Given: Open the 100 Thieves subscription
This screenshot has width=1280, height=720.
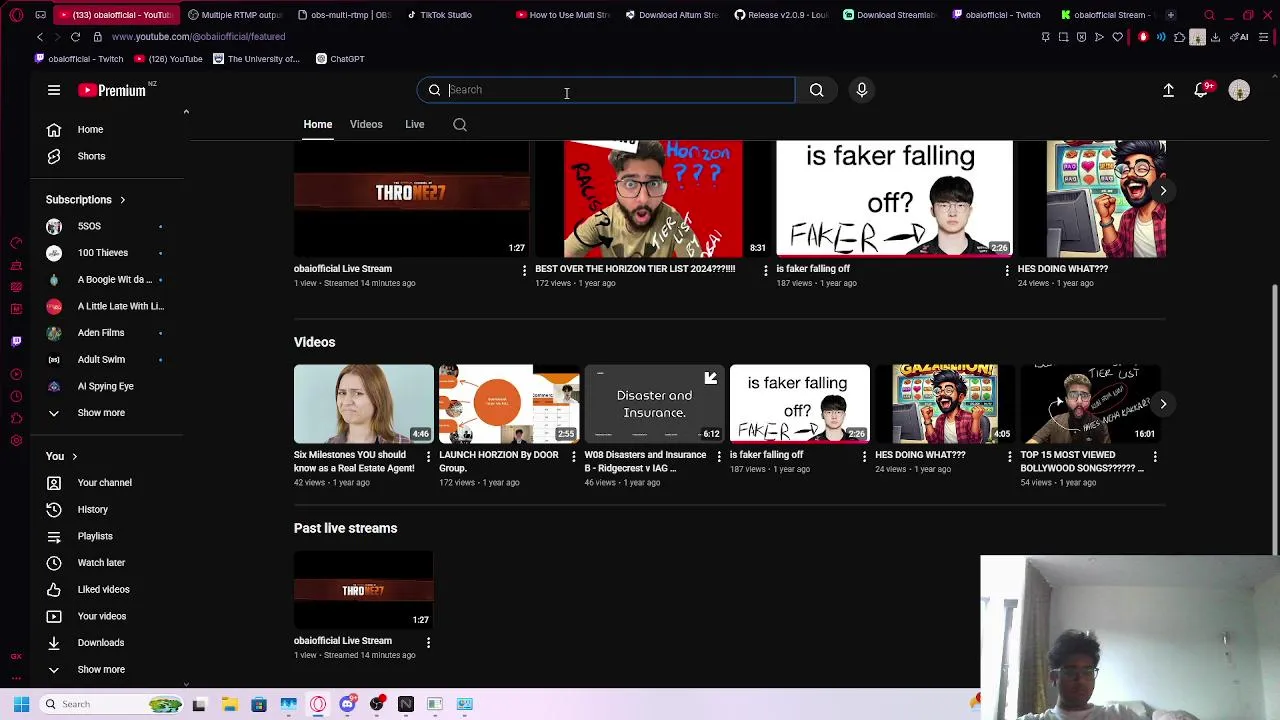Looking at the screenshot, I should 102,253.
